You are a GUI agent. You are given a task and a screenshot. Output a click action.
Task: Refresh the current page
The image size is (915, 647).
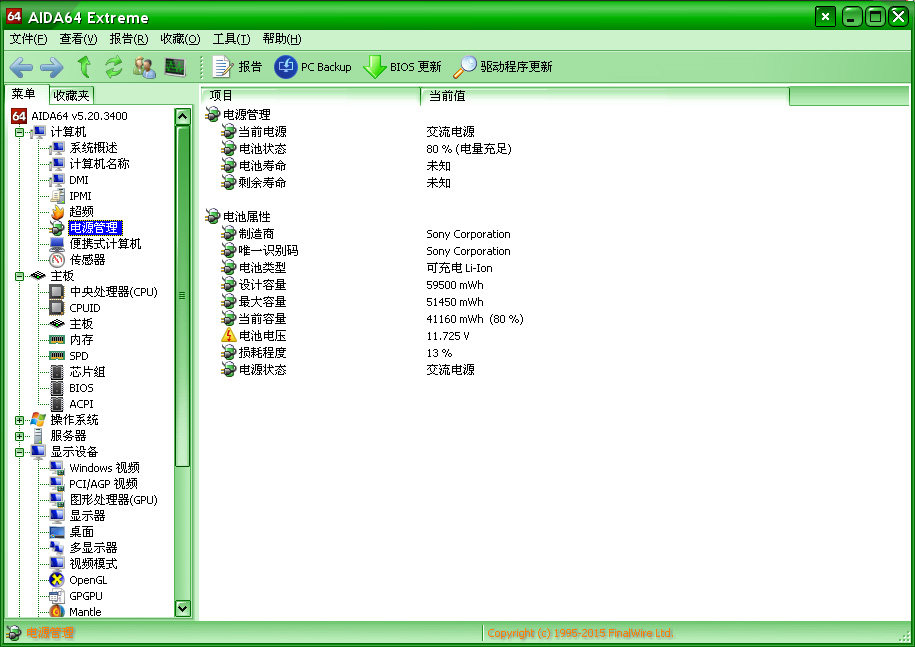[114, 67]
